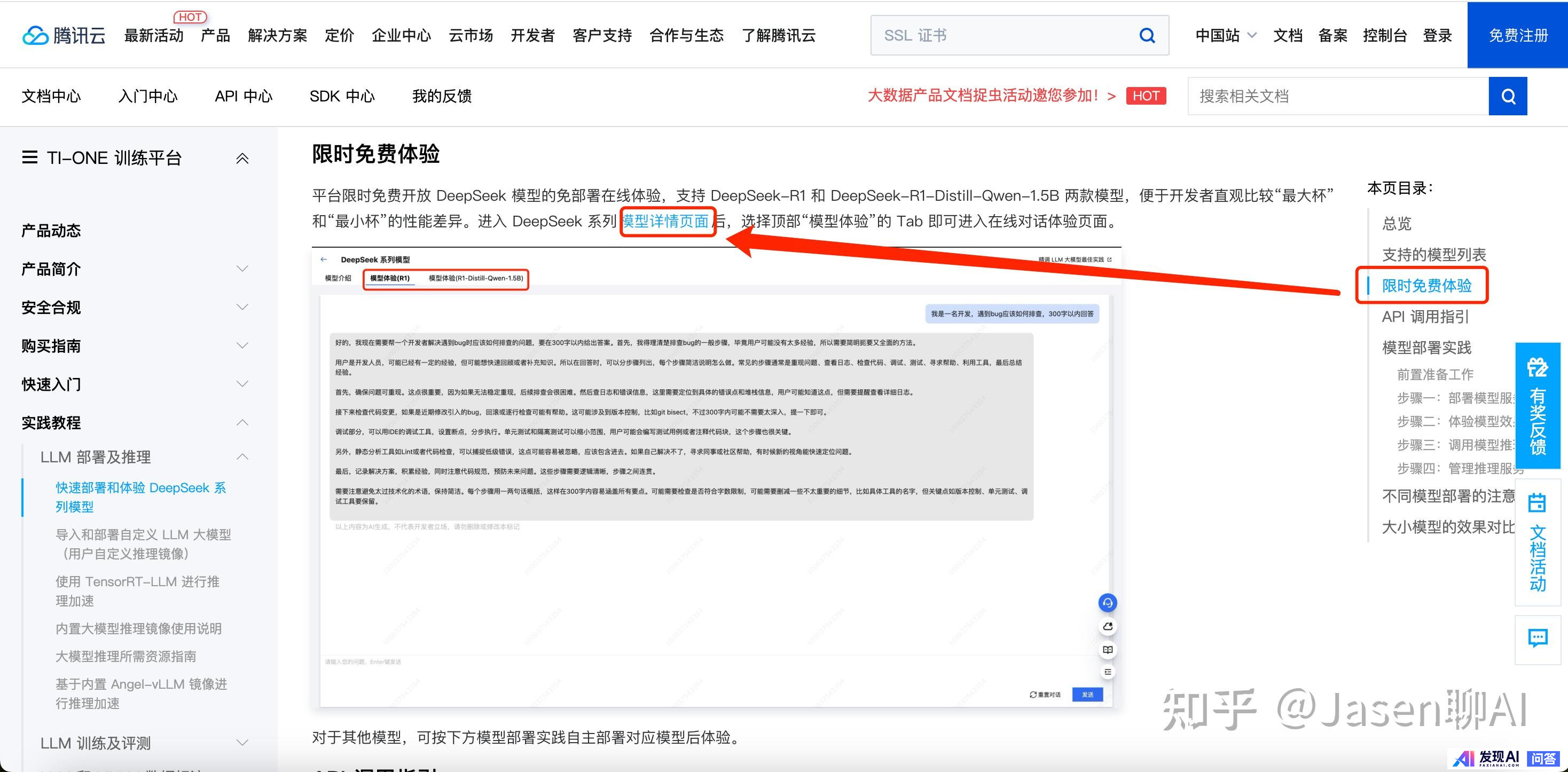Open the 文档 link in top bar
1568x772 pixels.
pos(1288,35)
